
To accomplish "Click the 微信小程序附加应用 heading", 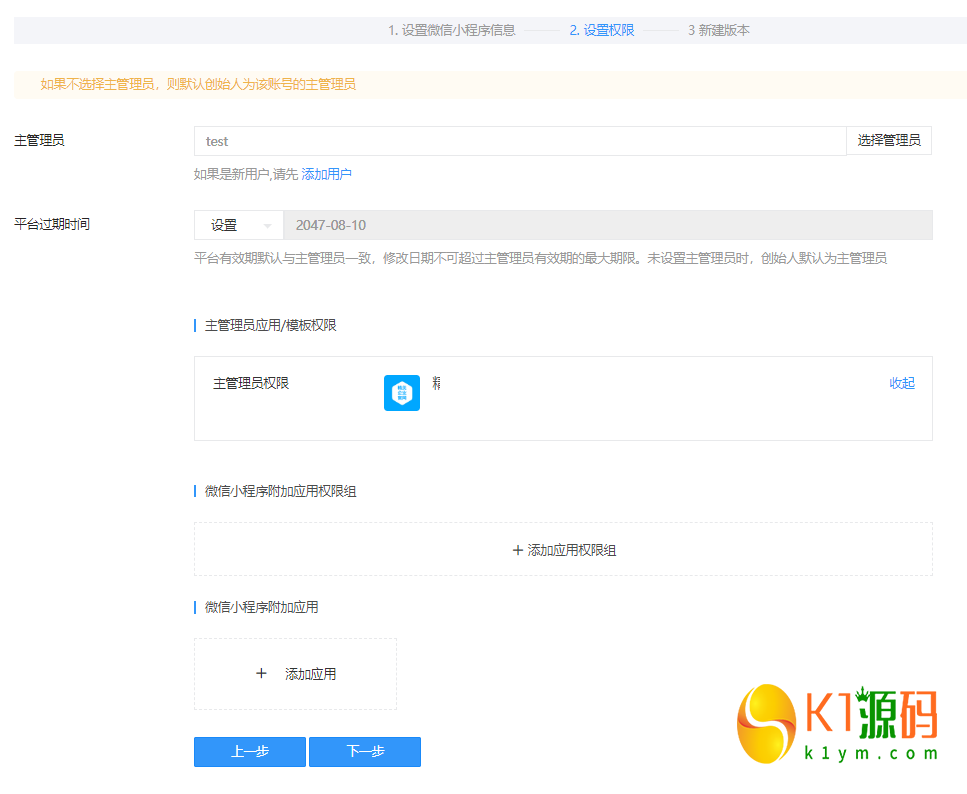I will tap(261, 607).
